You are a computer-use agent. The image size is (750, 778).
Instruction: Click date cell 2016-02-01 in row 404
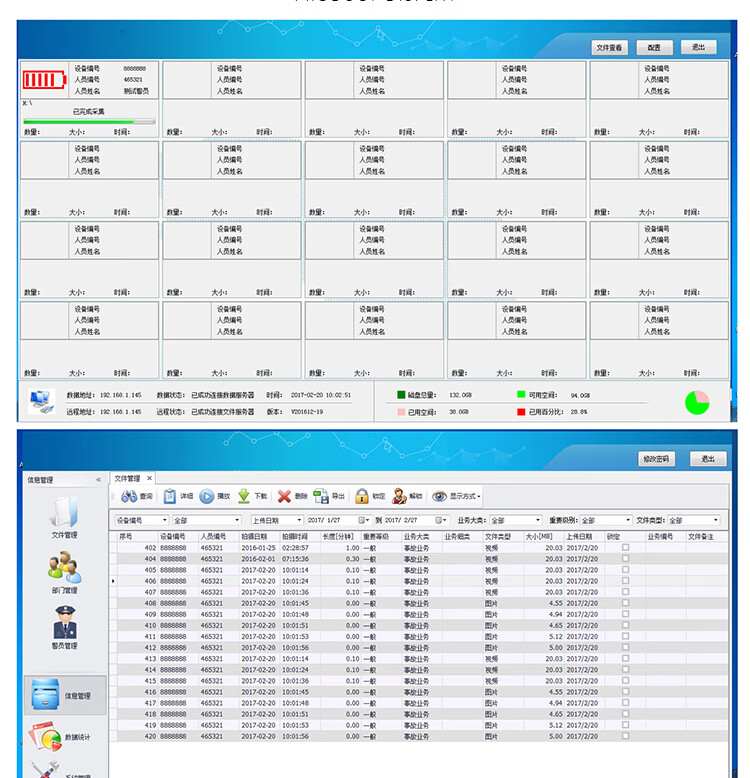[x=258, y=559]
